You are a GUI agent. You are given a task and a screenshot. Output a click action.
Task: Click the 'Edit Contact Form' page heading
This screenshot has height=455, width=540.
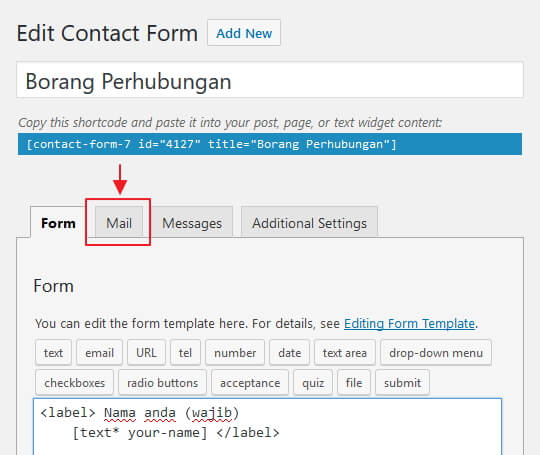tap(107, 33)
